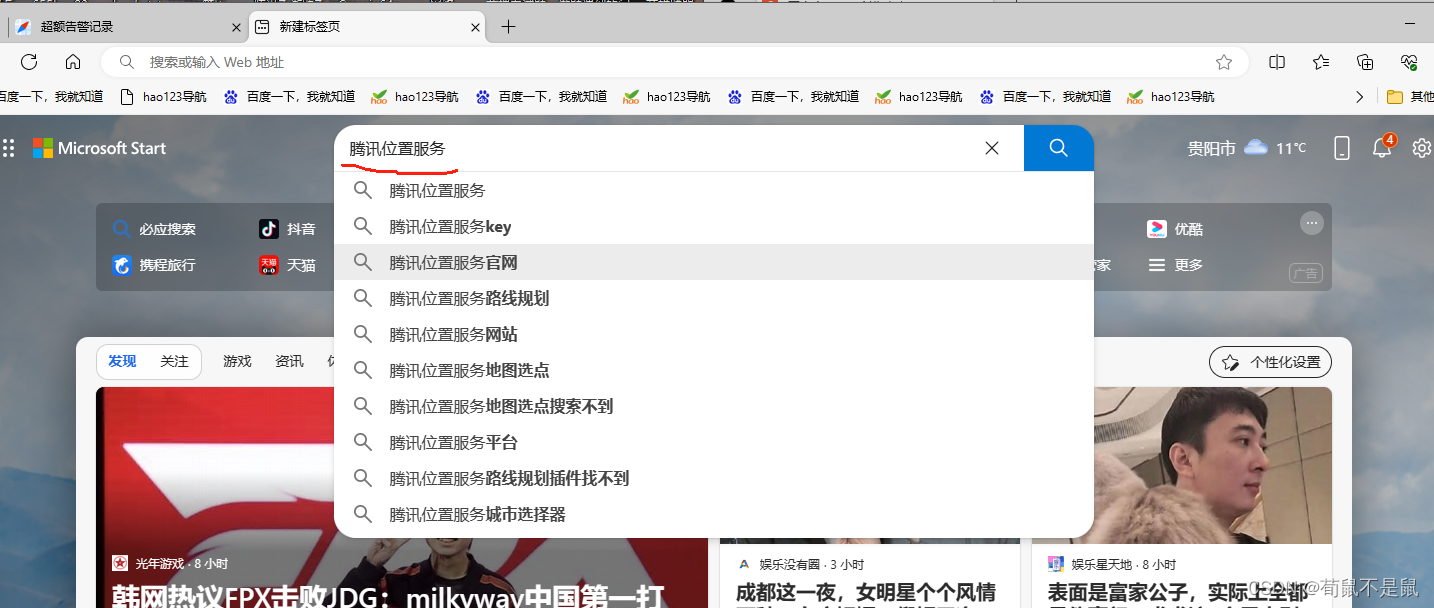The image size is (1434, 608).
Task: Go to the browser home page
Action: click(x=73, y=62)
